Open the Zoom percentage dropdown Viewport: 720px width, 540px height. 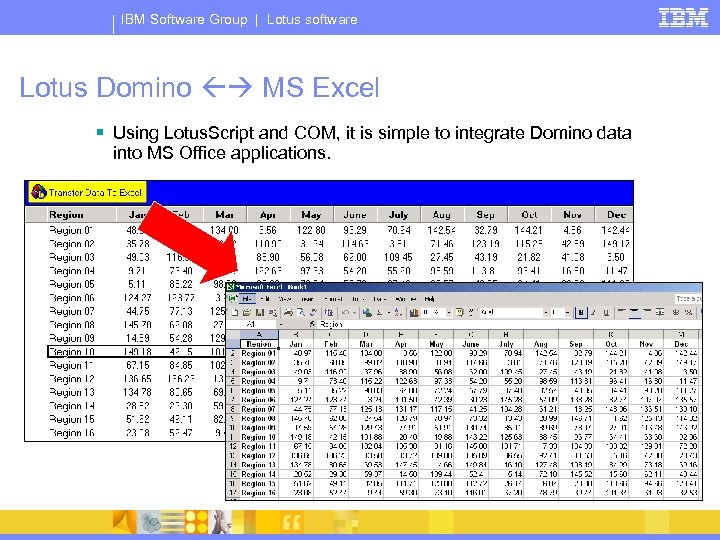tap(449, 313)
